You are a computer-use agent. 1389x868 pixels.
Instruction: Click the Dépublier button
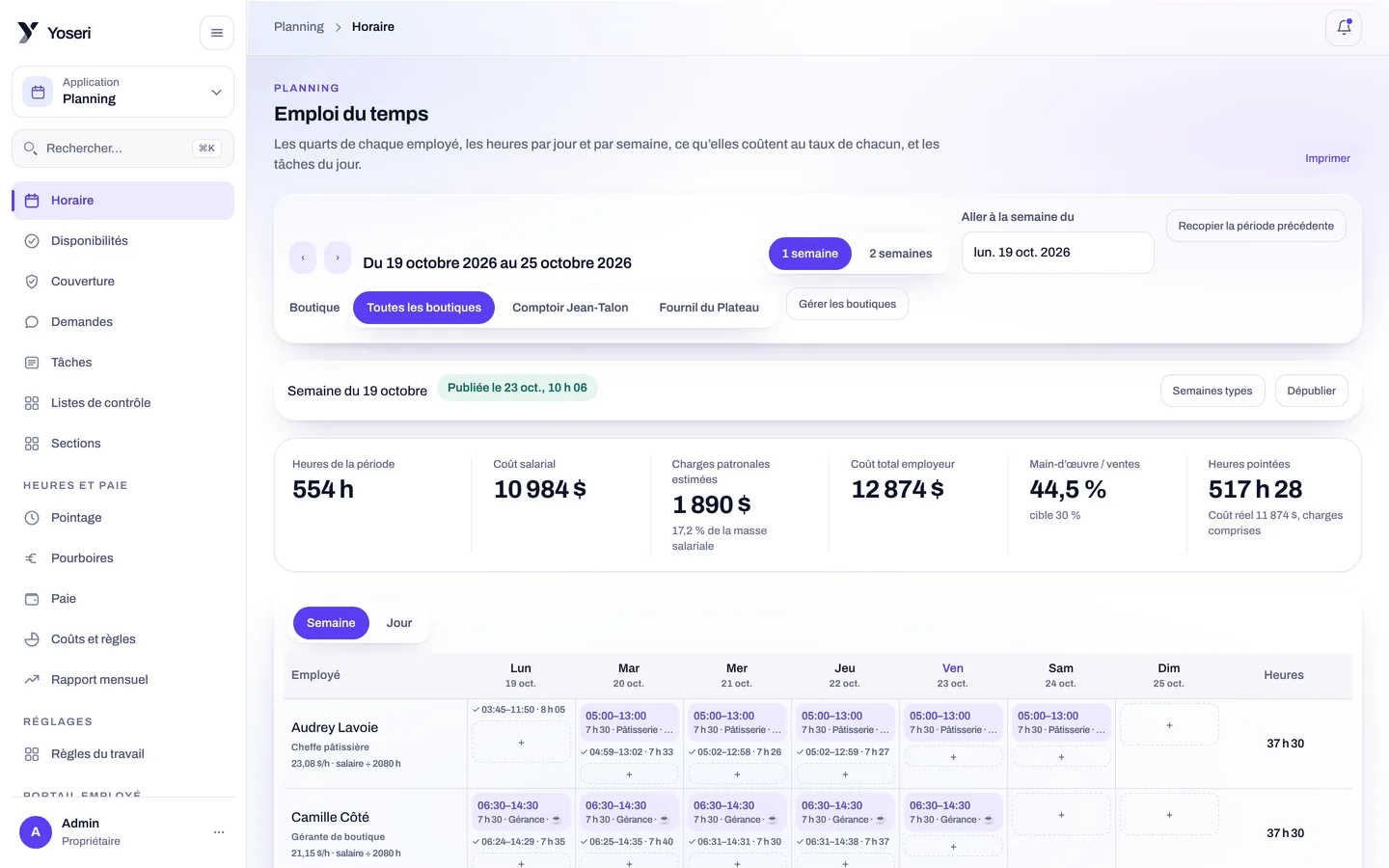(x=1311, y=391)
